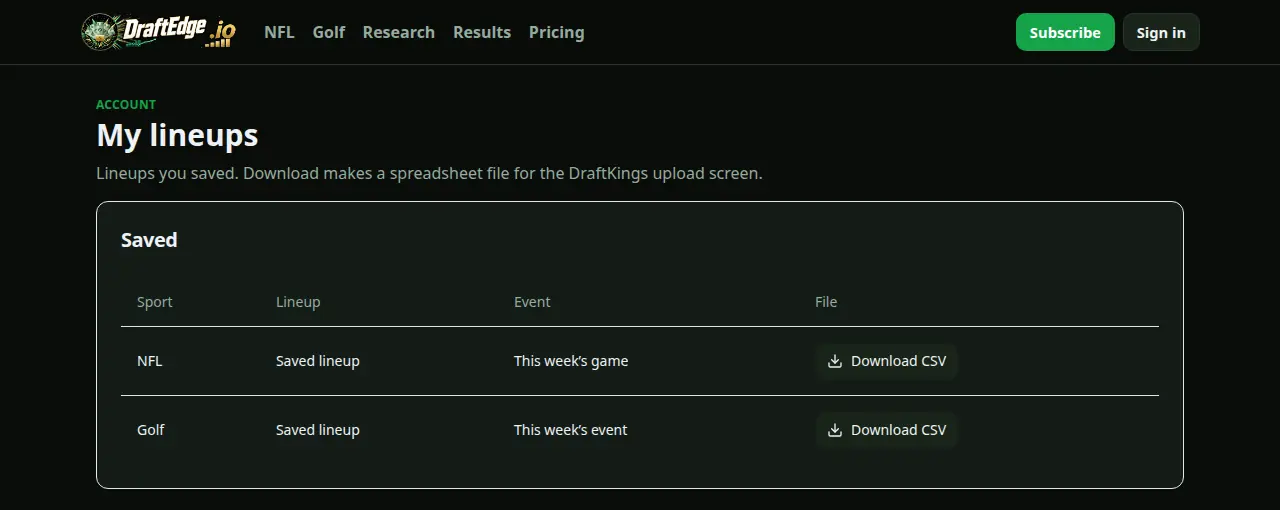The height and width of the screenshot is (510, 1280).
Task: Select the Event column header
Action: click(532, 302)
